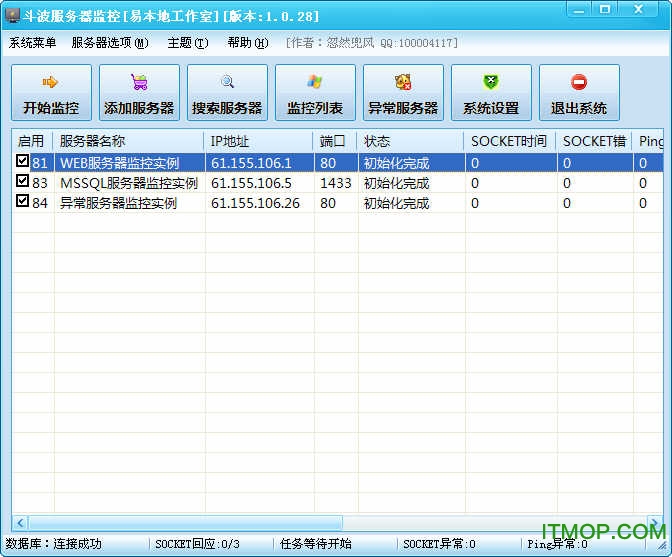Click IP address 61.155.106.1

pos(251,163)
